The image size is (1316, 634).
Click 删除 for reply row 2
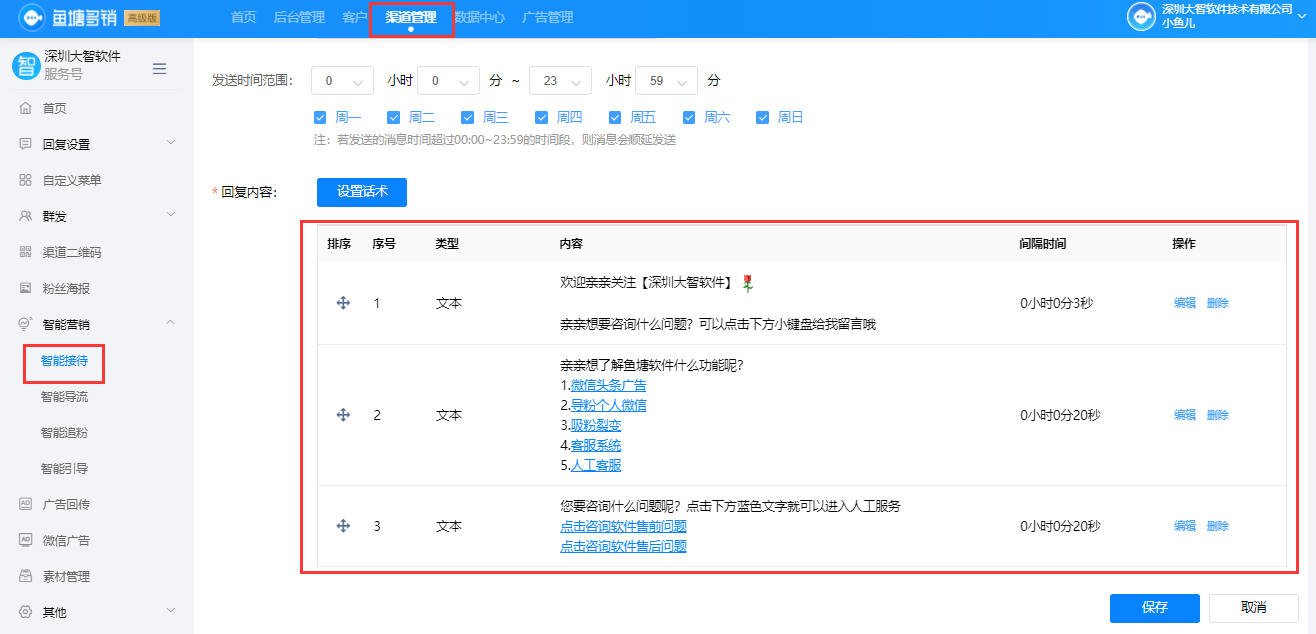(1218, 415)
